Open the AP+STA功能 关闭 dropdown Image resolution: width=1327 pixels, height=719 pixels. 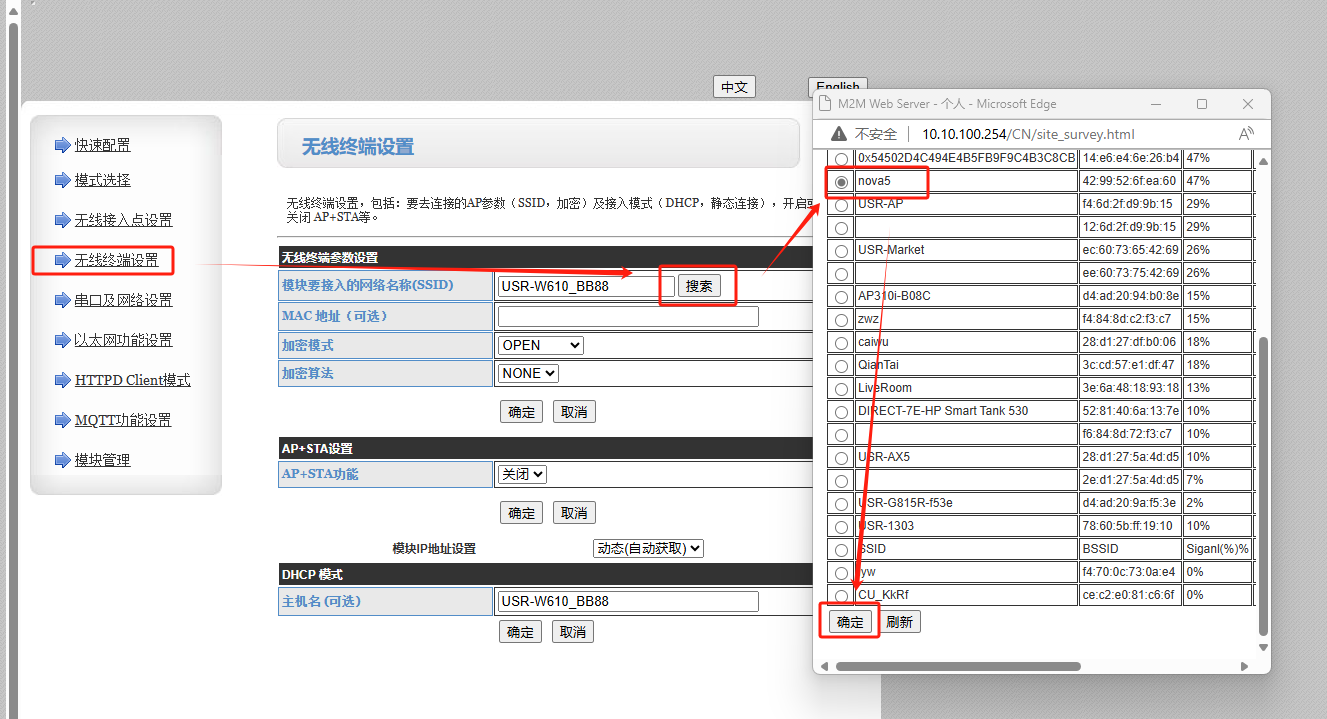[x=522, y=474]
